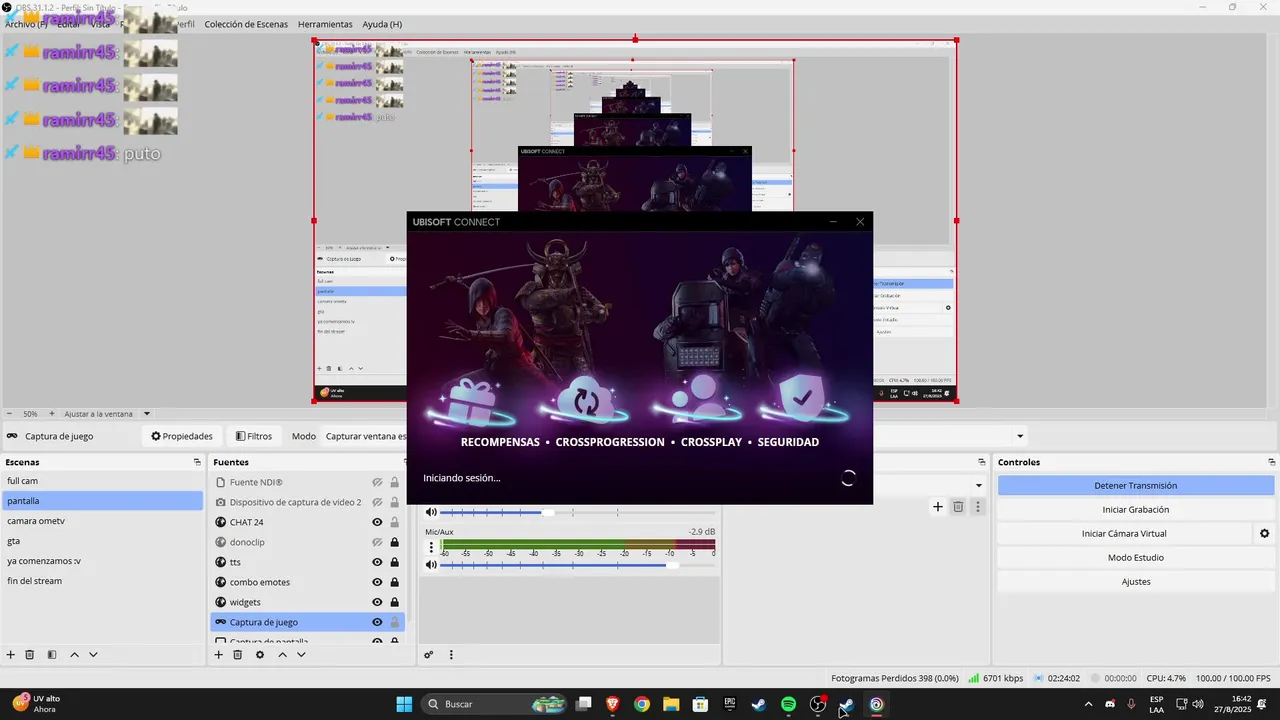Hide the Captura de juego source
The width and height of the screenshot is (1280, 720).
coord(377,622)
